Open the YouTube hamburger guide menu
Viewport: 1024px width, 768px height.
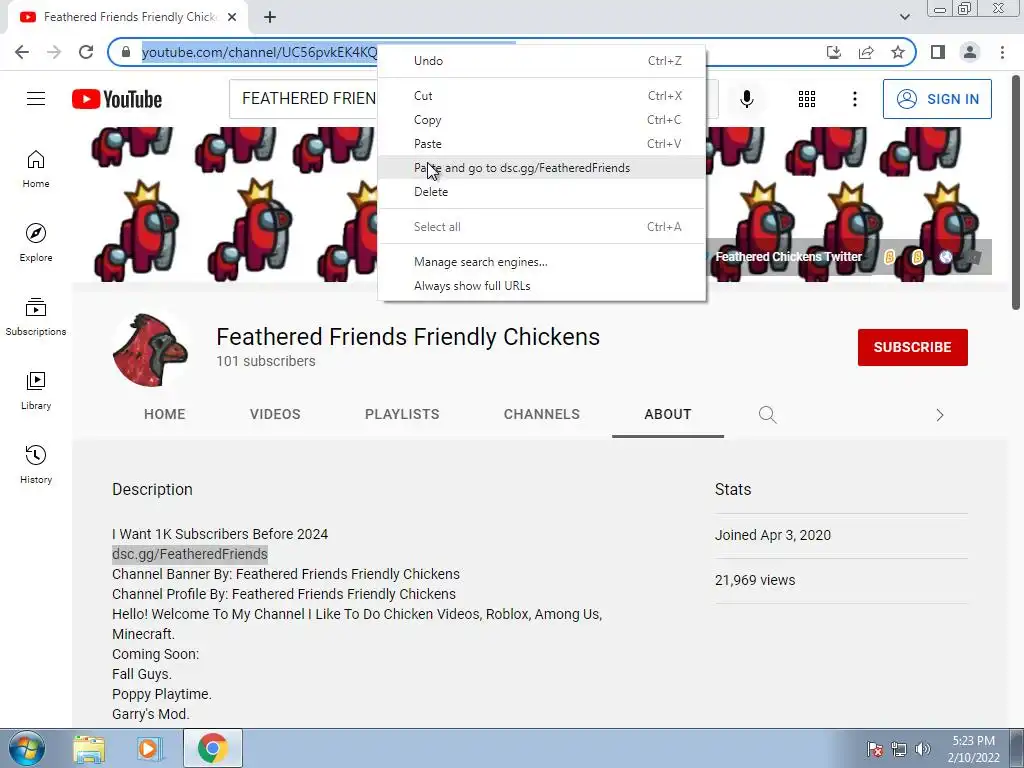(x=36, y=99)
